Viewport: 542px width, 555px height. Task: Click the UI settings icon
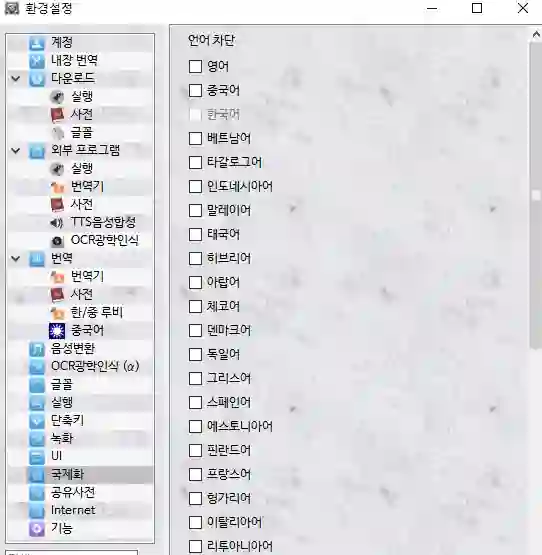pyautogui.click(x=37, y=457)
